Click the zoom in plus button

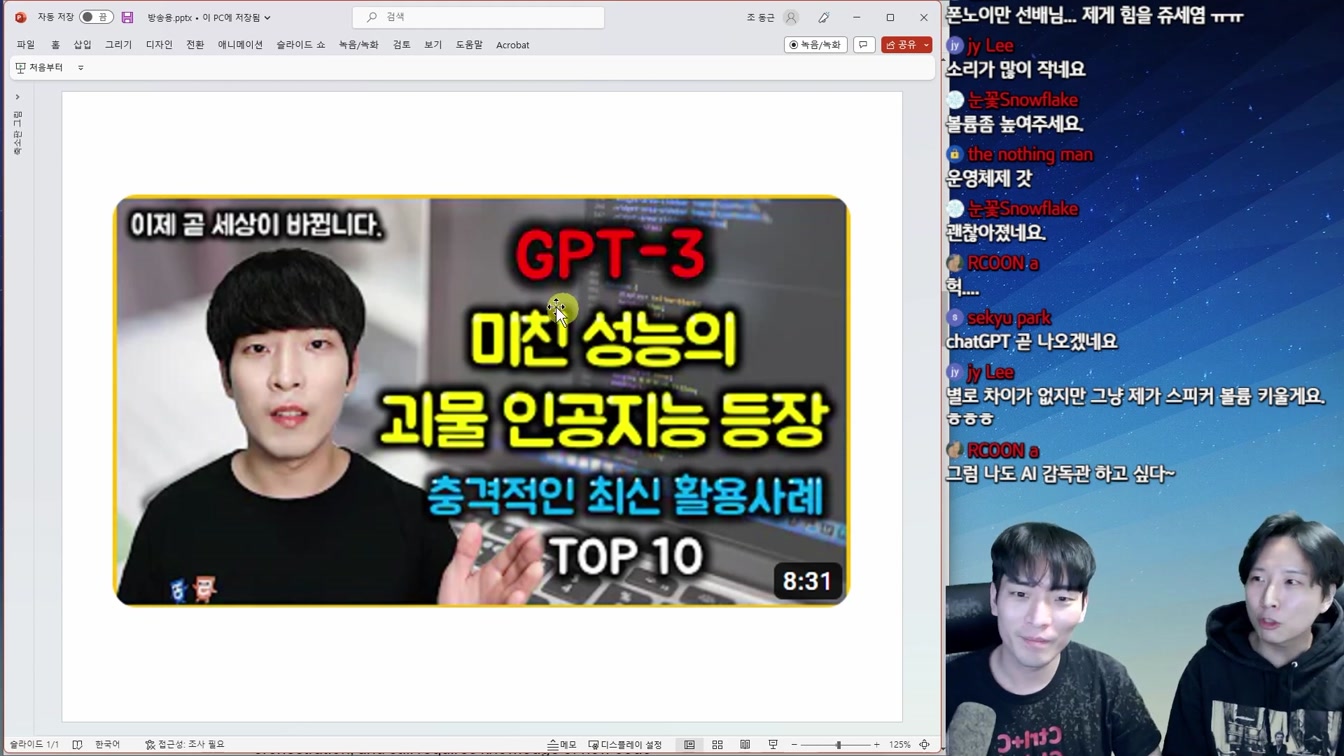[877, 745]
